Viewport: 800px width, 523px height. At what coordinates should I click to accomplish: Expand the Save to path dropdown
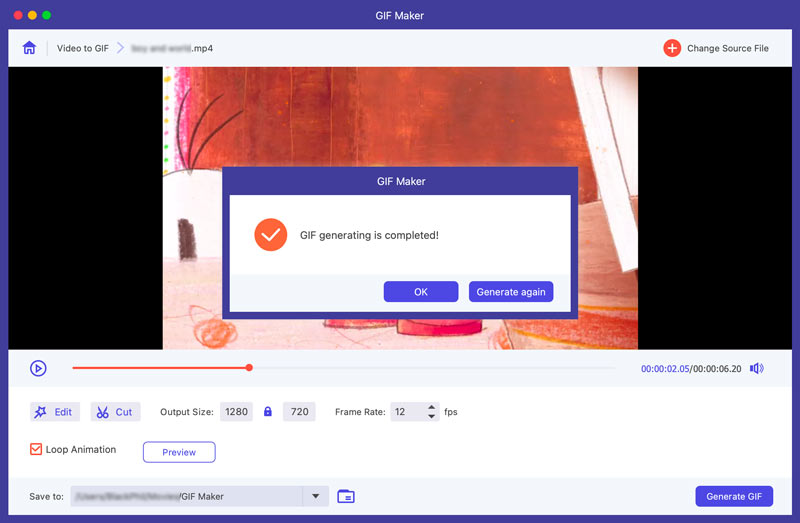[315, 496]
